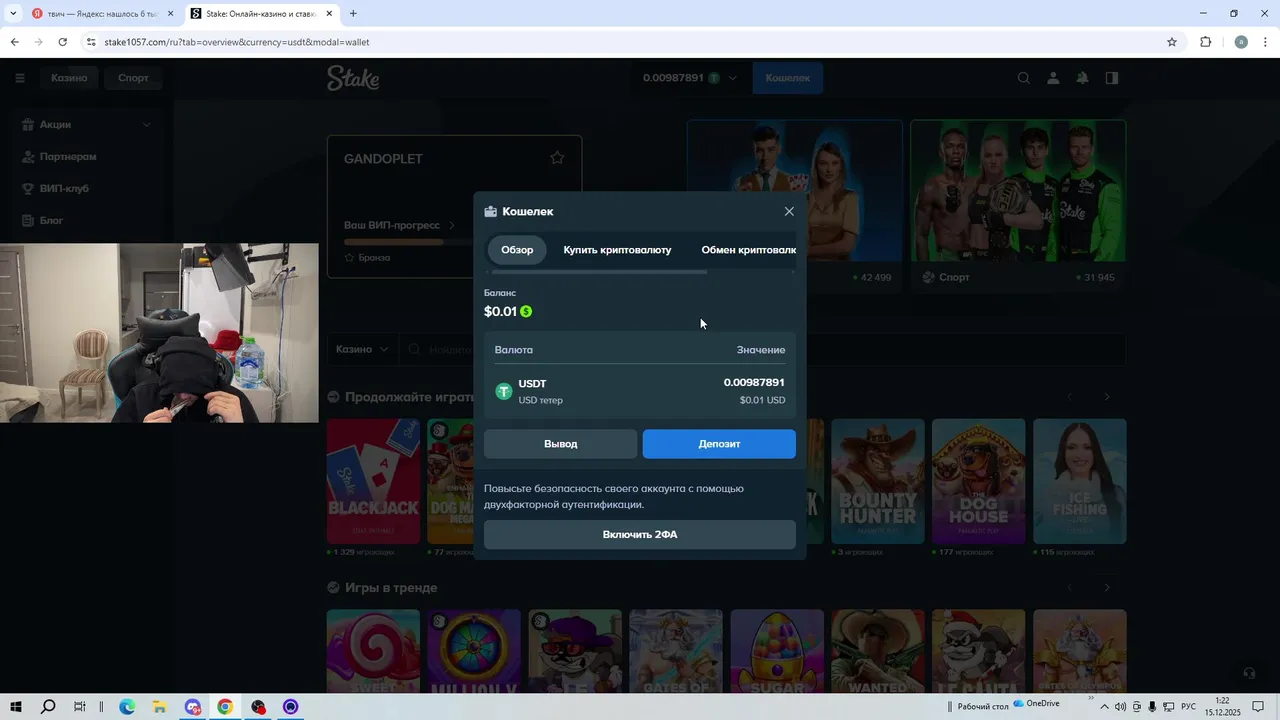Screen dimensions: 1280x720
Task: Click the 0.00987891 USDT row value
Action: [x=754, y=383]
